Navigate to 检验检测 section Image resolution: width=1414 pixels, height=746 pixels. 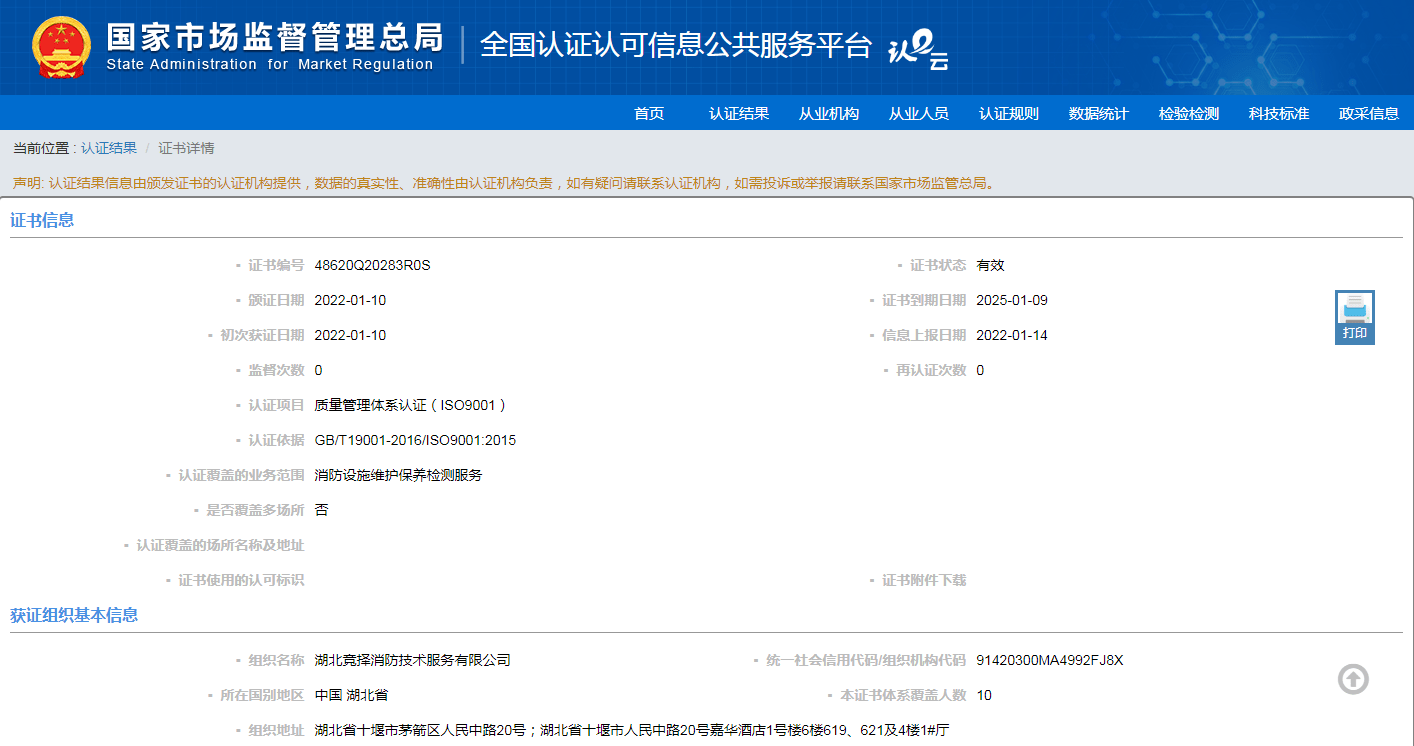(x=1189, y=114)
